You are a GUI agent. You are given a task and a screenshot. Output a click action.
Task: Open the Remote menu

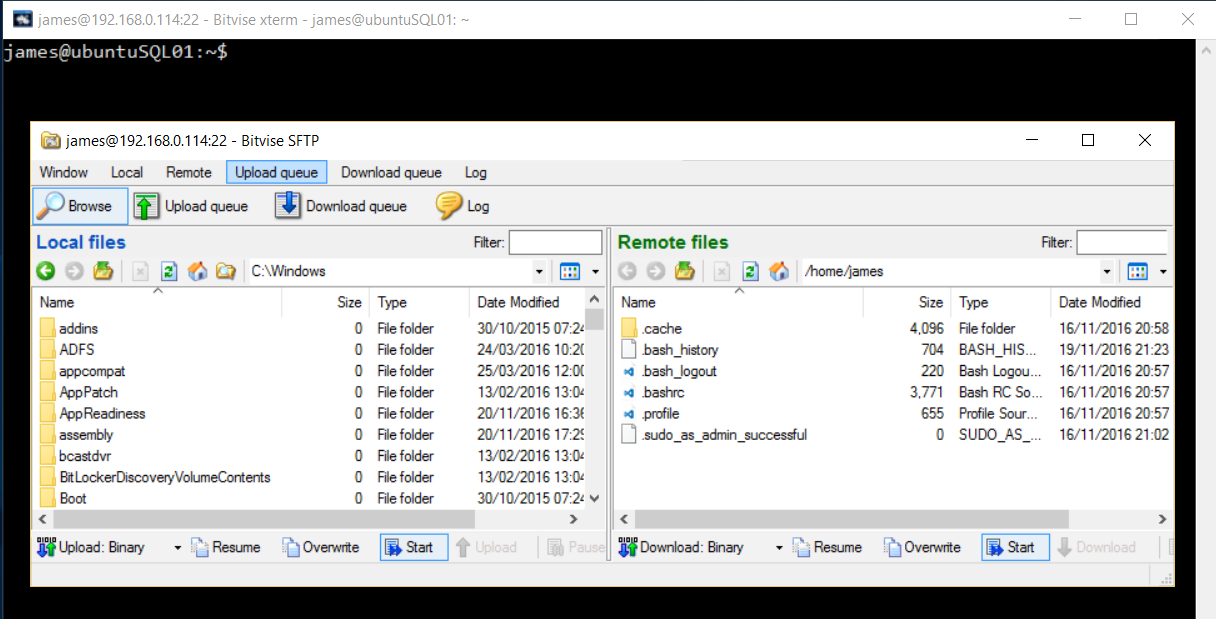(x=189, y=172)
